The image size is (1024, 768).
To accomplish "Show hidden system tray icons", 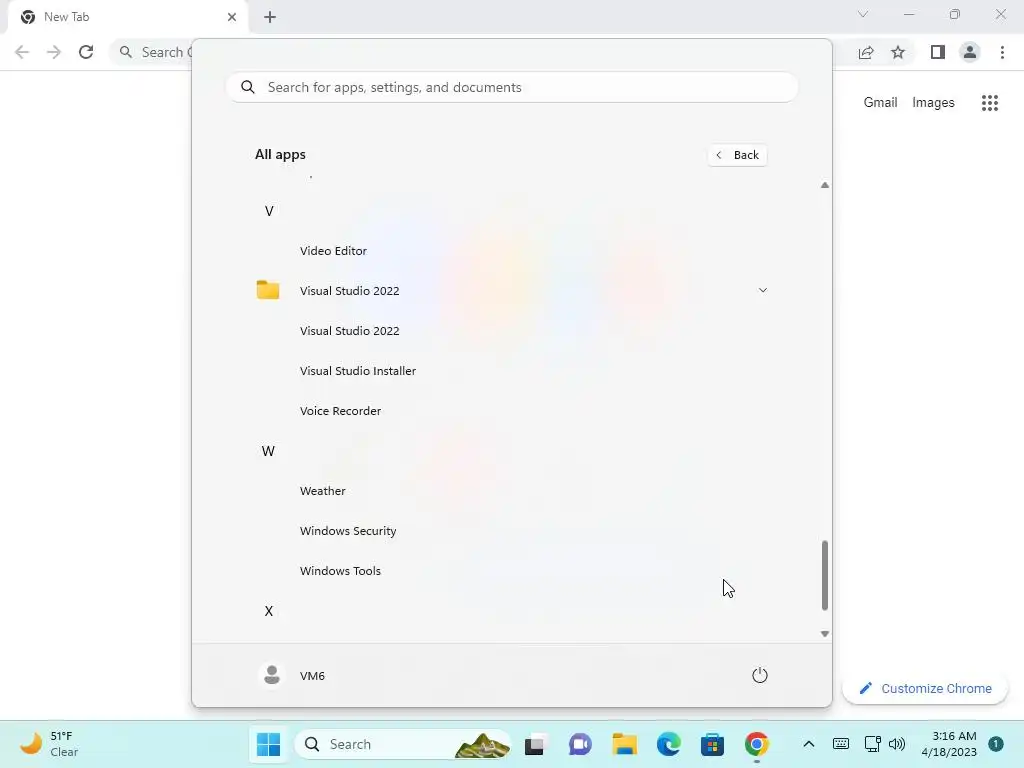I will point(808,744).
